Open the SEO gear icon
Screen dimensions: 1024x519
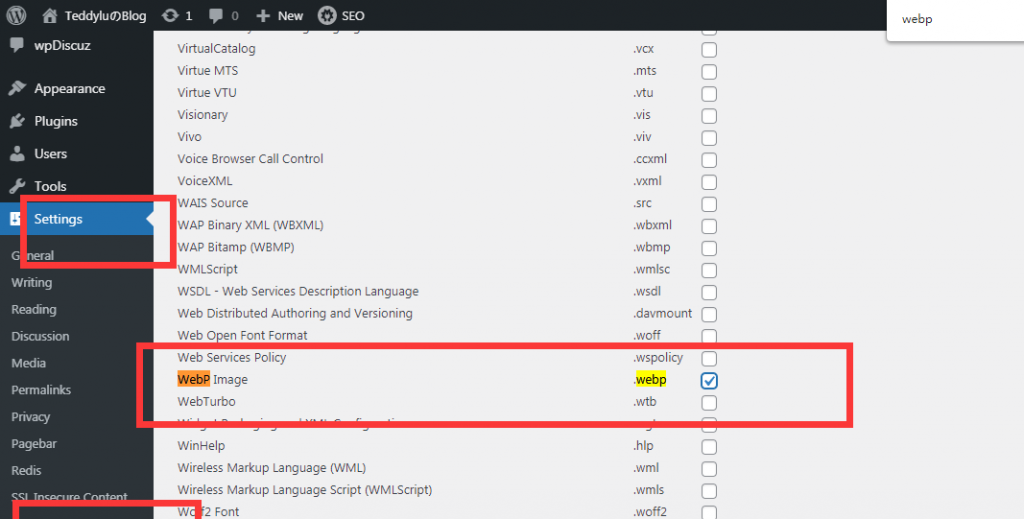327,15
